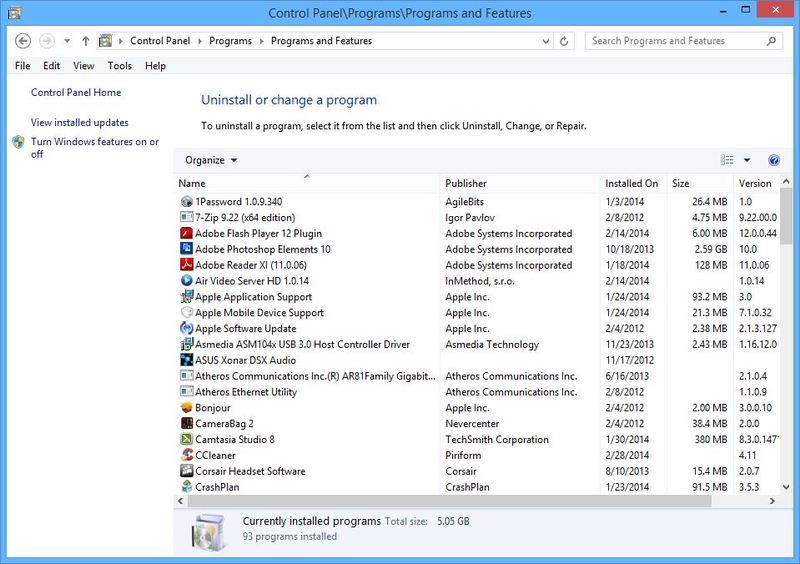Image resolution: width=800 pixels, height=564 pixels.
Task: Open help with the question mark icon
Action: point(773,160)
